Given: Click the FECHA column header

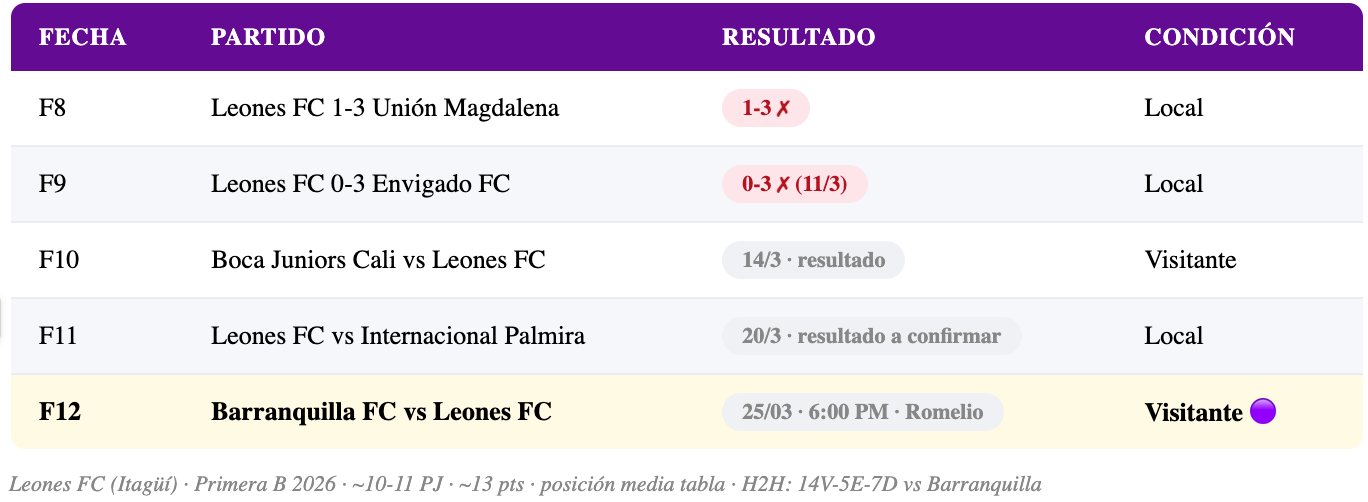Looking at the screenshot, I should (x=82, y=37).
